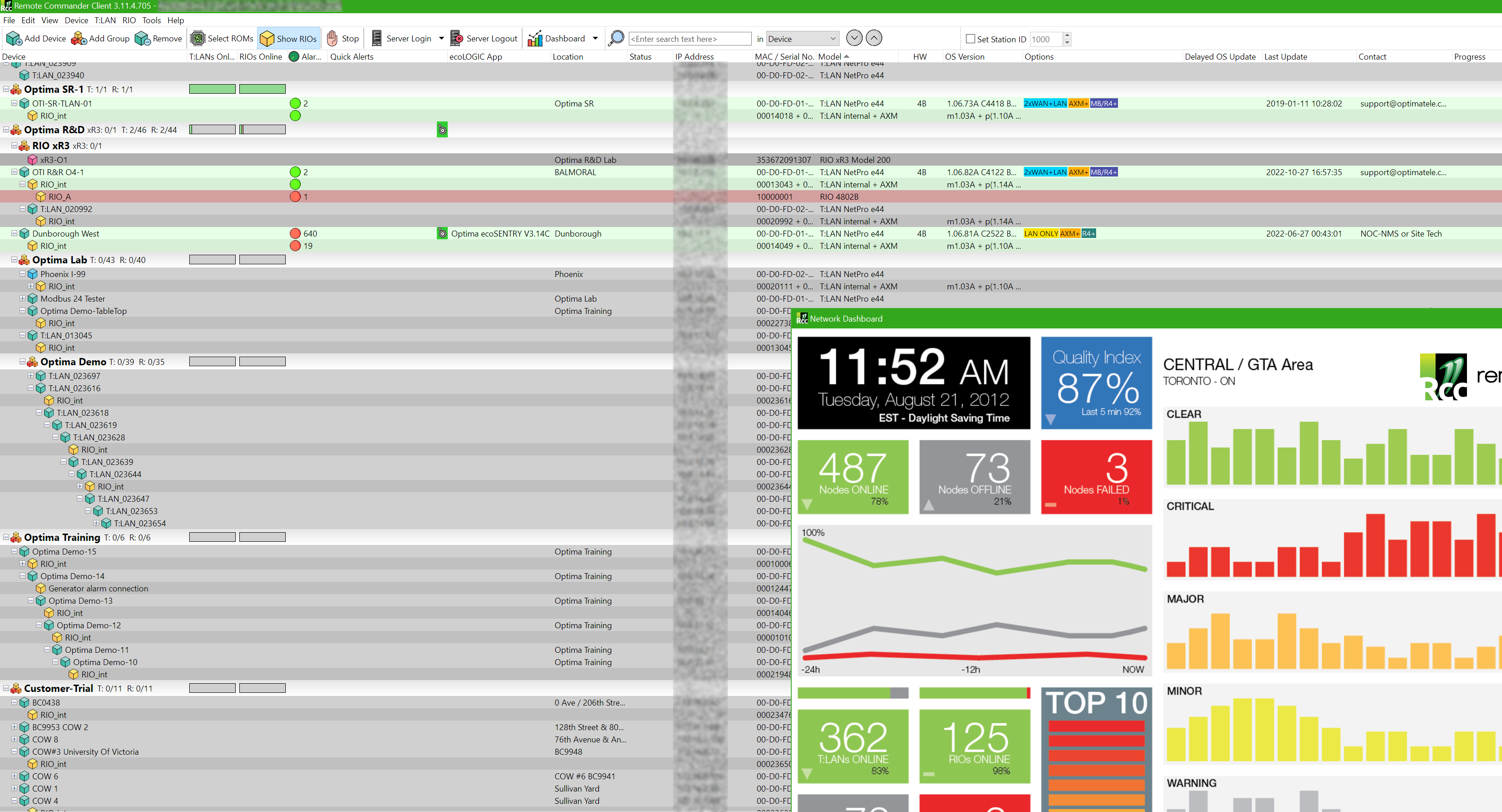
Task: Collapse the Optima Lab group
Action: 14,259
